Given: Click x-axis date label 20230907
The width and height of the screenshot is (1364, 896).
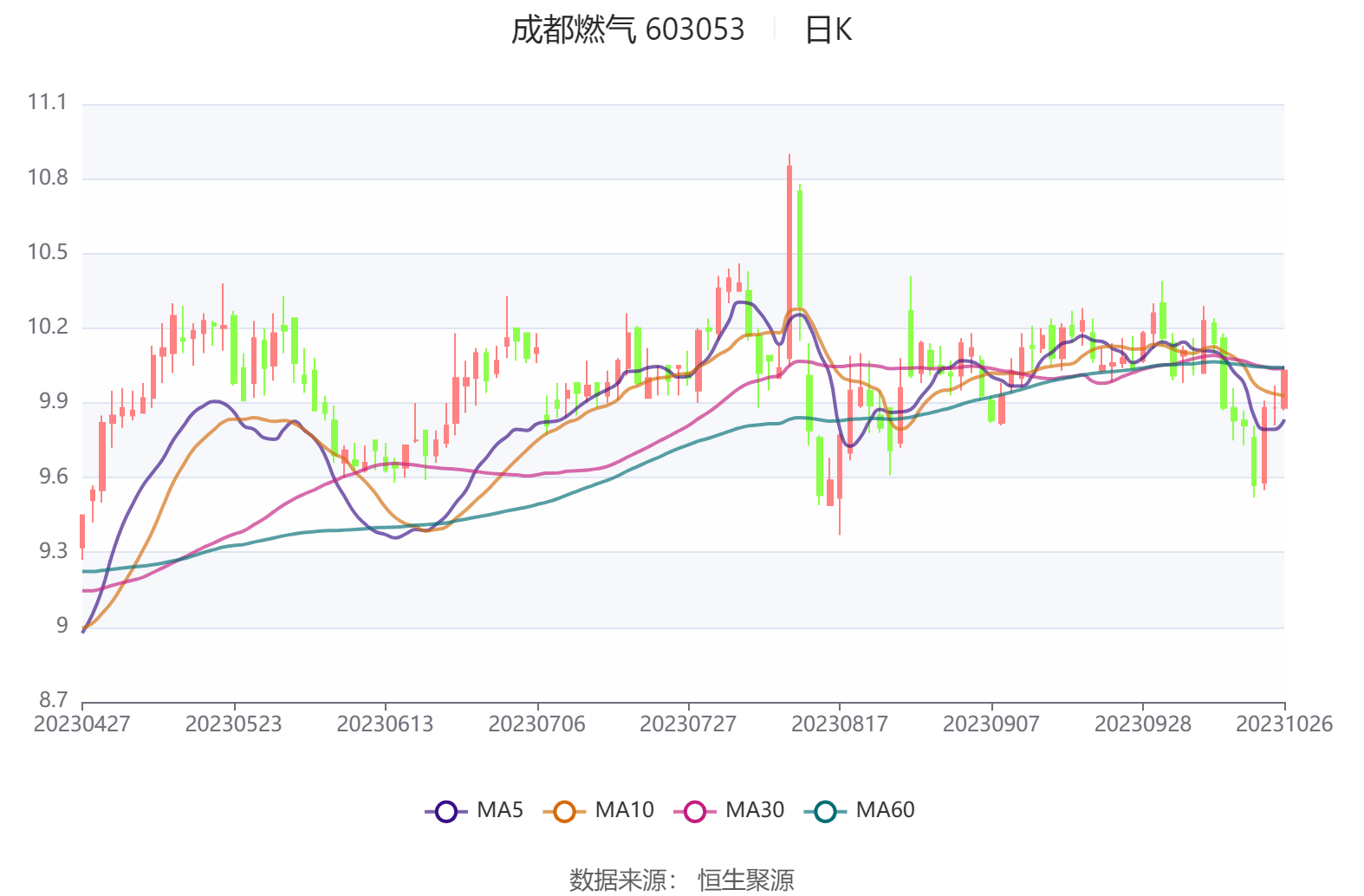Looking at the screenshot, I should (x=991, y=724).
